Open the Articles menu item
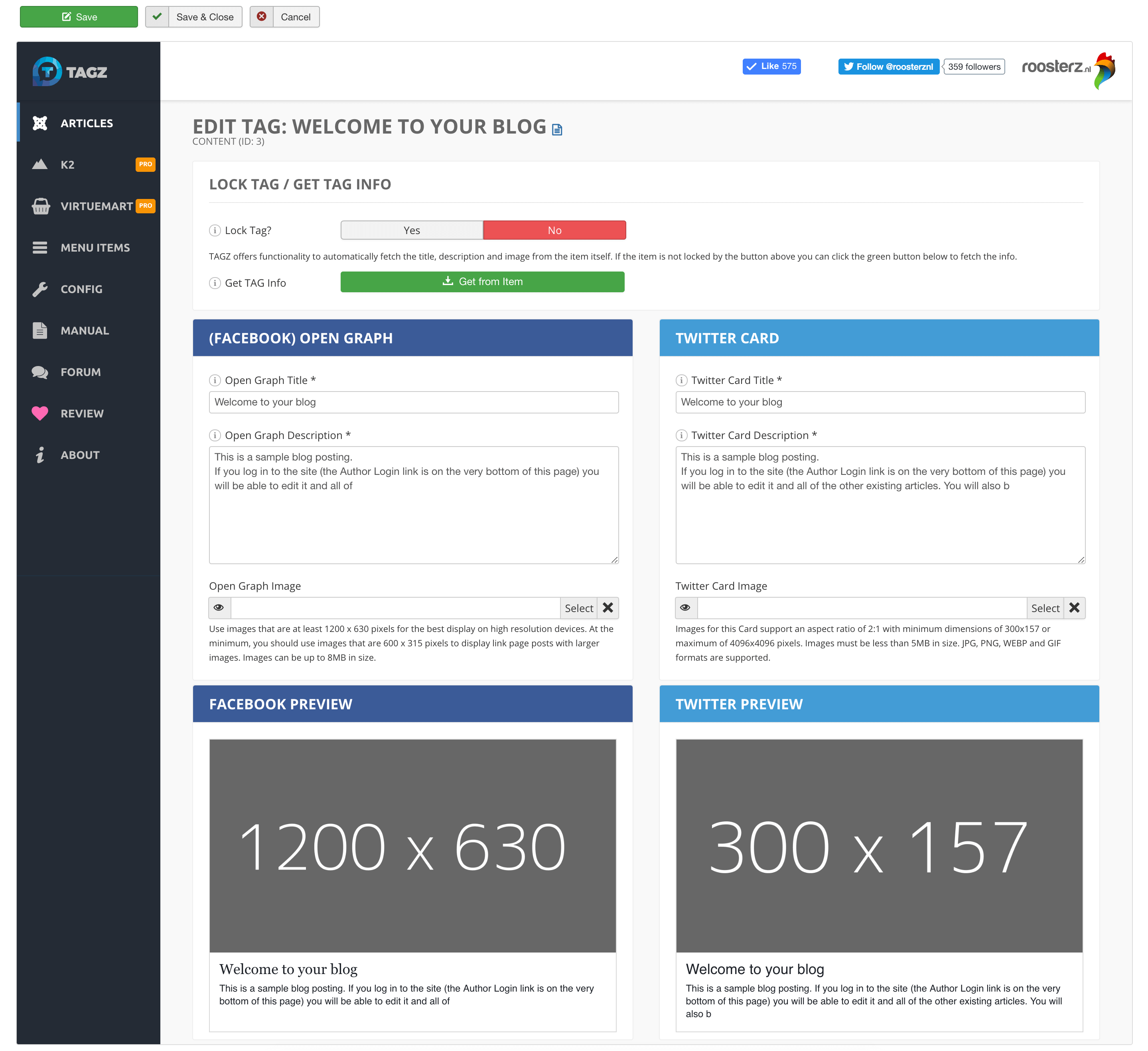This screenshot has width=1148, height=1051. (87, 124)
